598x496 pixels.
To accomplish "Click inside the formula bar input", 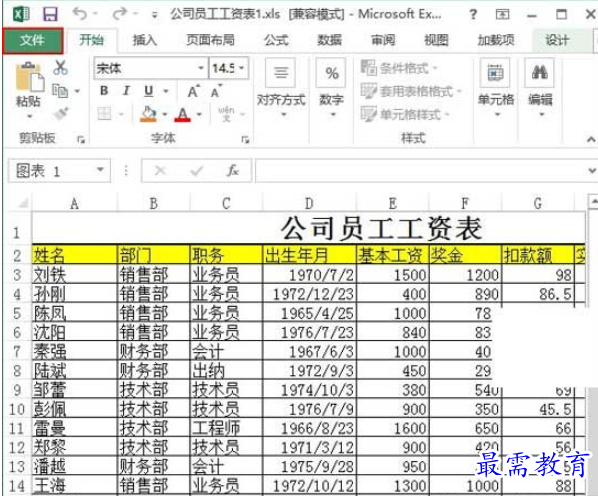I will (420, 170).
